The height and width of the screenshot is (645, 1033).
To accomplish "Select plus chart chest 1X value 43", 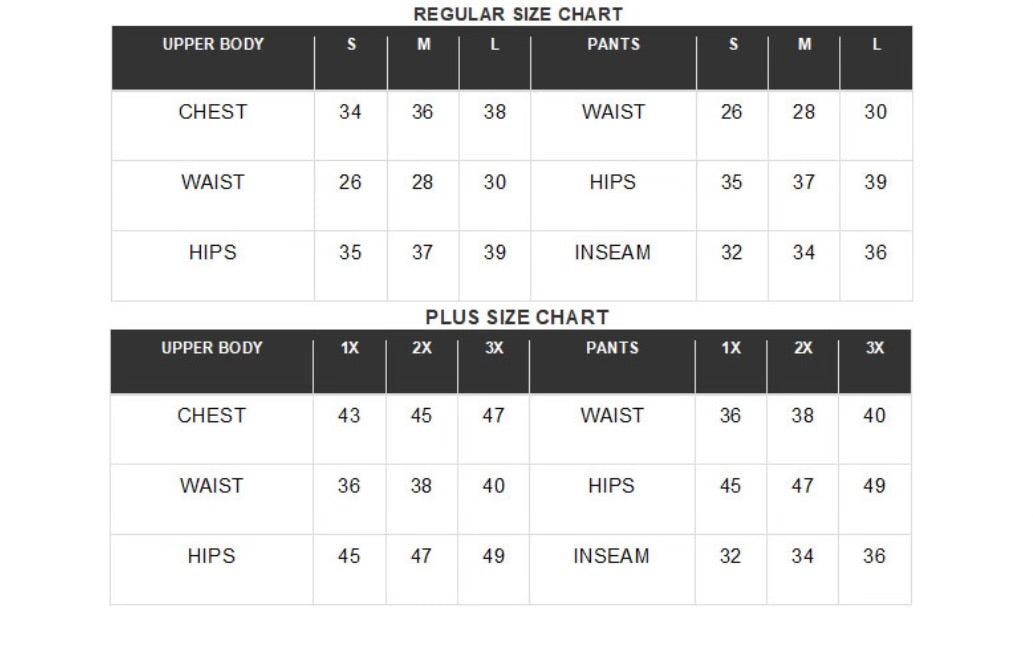I will pyautogui.click(x=349, y=415).
